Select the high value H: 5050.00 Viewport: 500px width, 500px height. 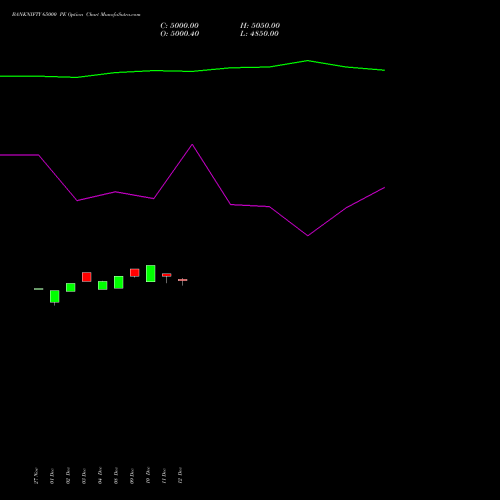(260, 26)
